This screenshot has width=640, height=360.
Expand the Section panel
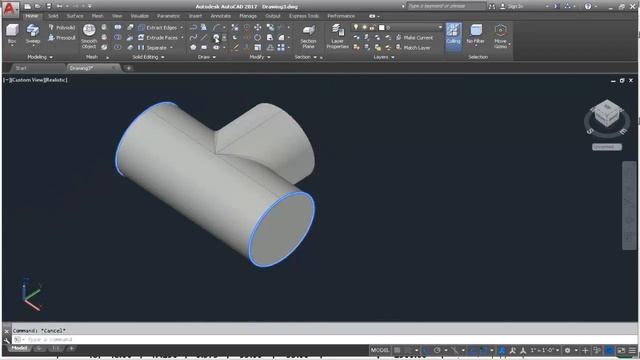[306, 57]
